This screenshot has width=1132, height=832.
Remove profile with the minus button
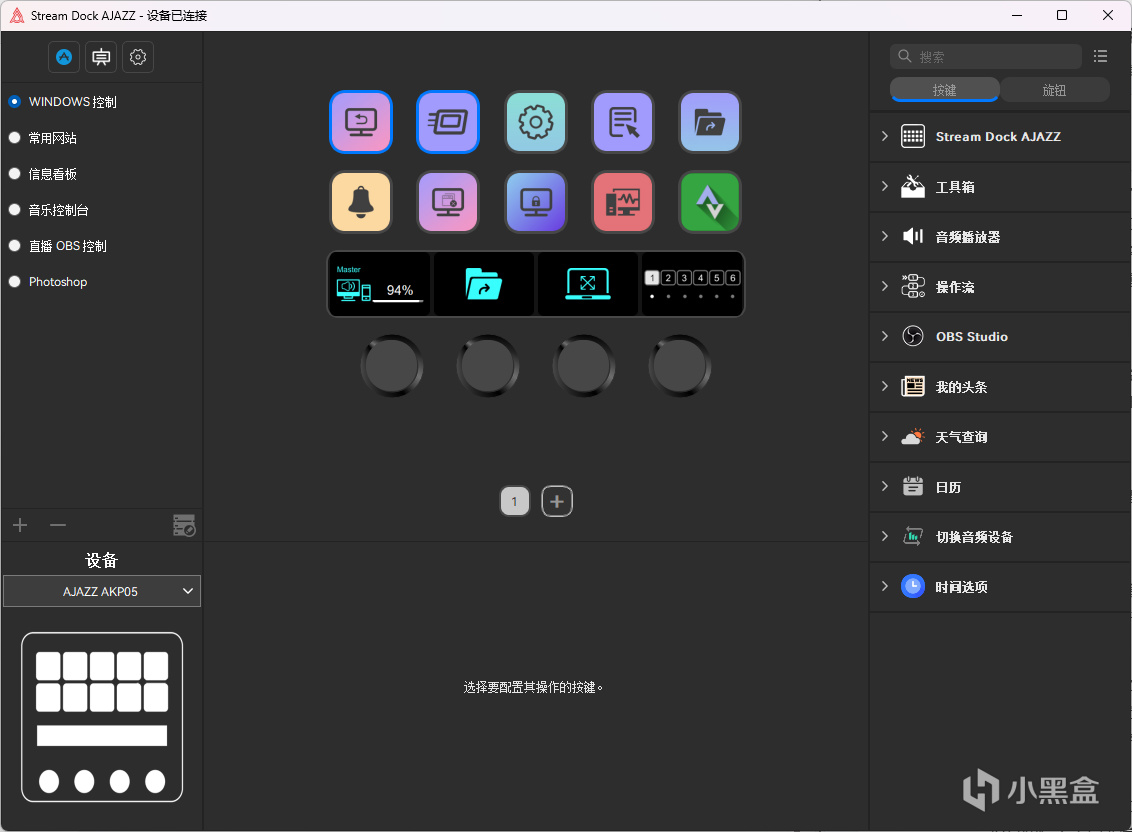(x=58, y=525)
